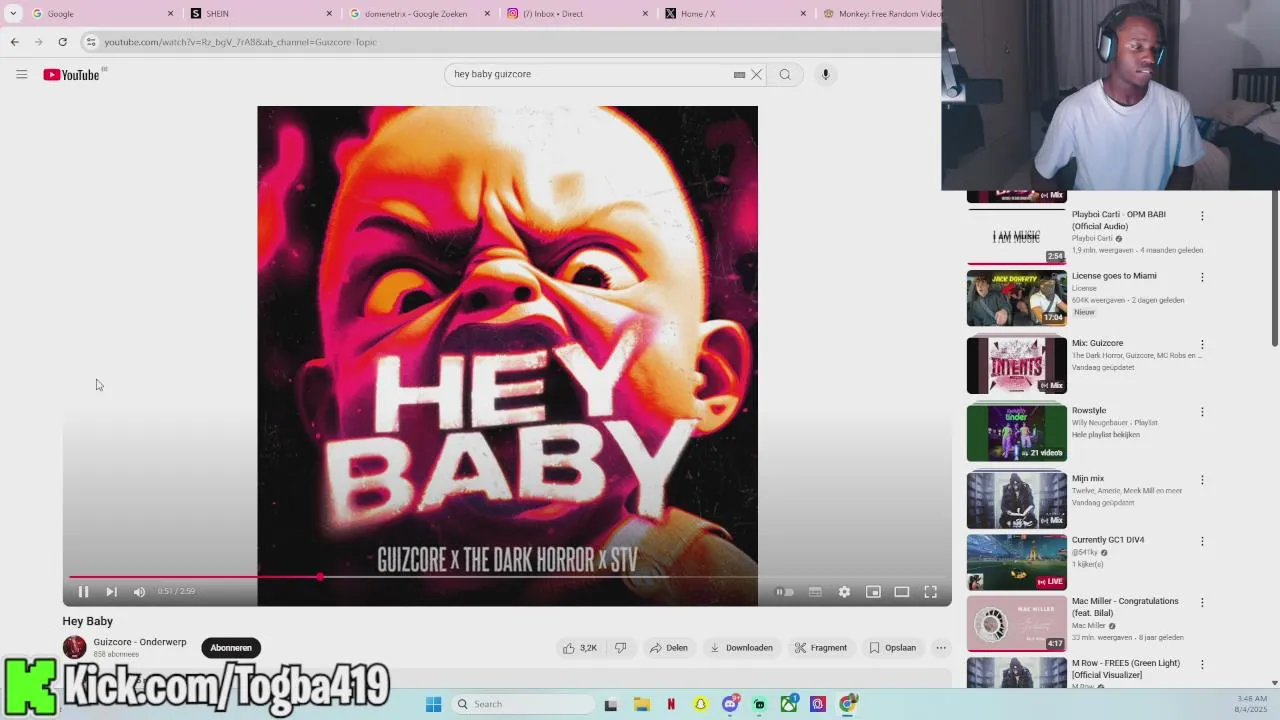Create clip with Fragment button
The height and width of the screenshot is (720, 1280).
[821, 648]
